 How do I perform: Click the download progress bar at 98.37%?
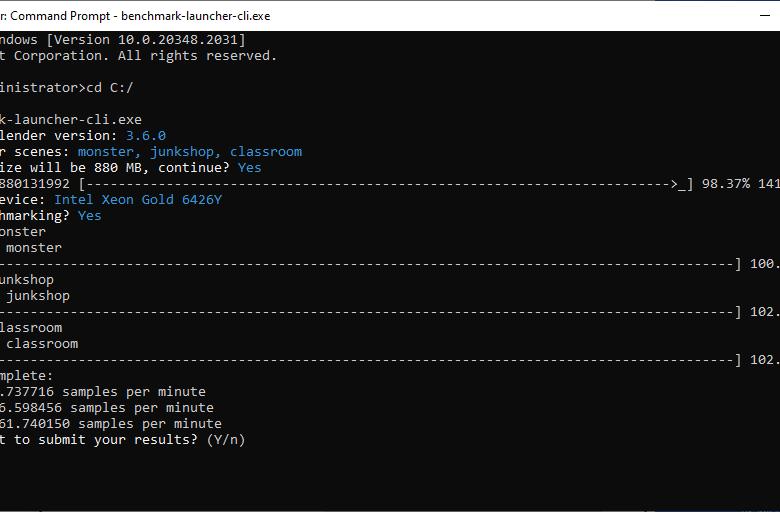(x=386, y=184)
